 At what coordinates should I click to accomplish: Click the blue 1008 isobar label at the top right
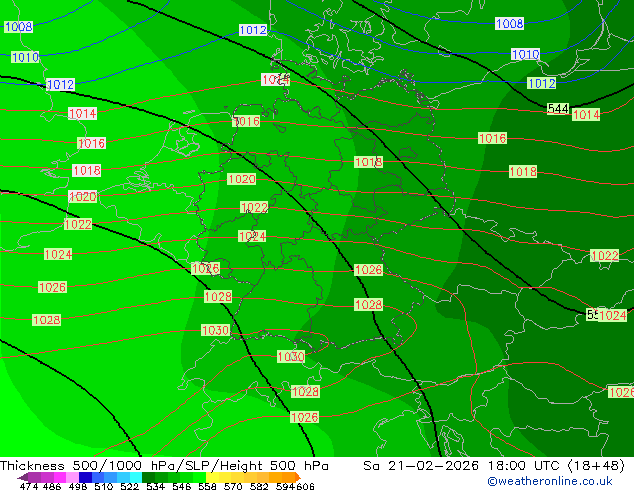509,23
